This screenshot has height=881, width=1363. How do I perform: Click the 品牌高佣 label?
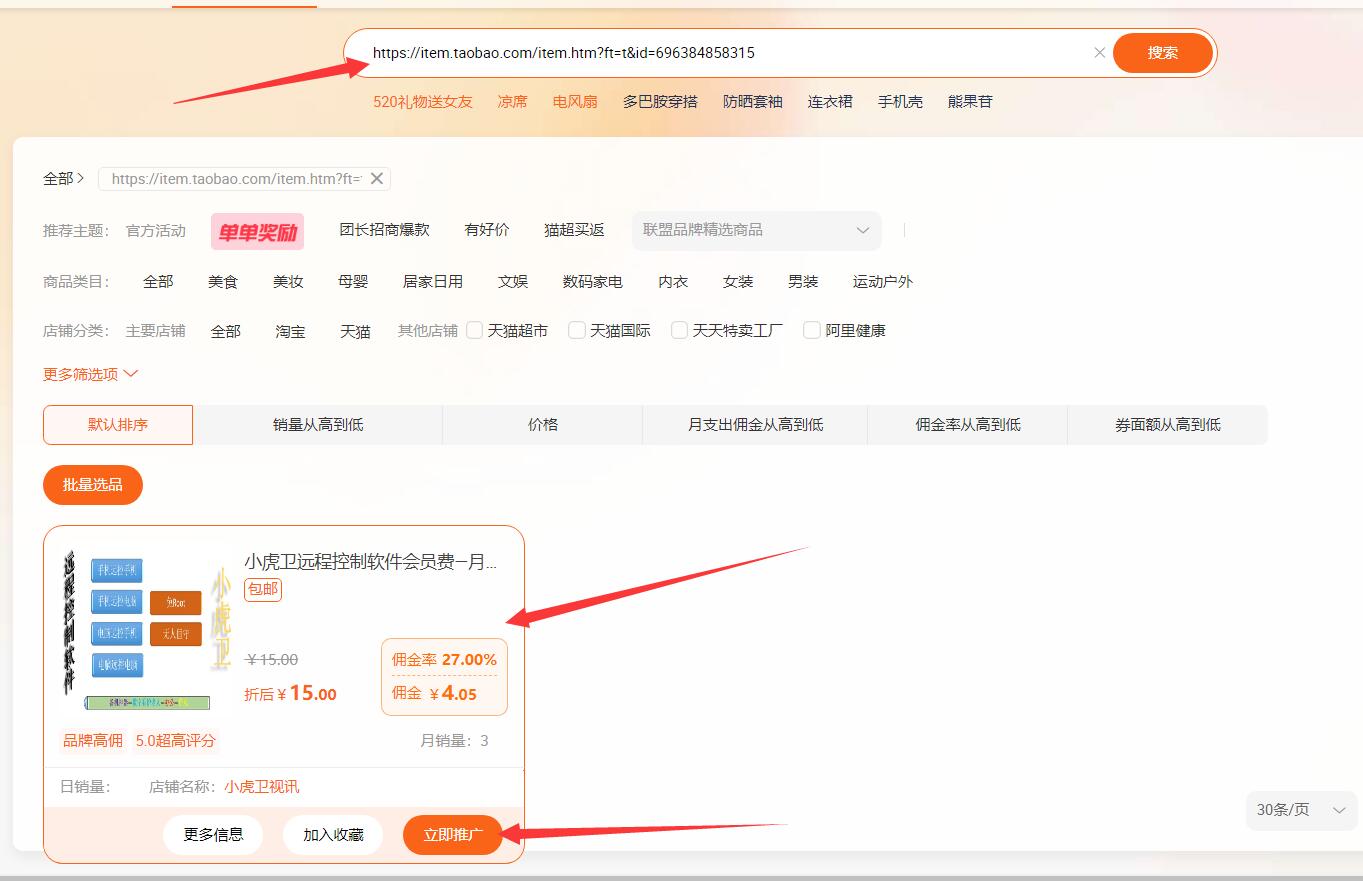[x=93, y=741]
